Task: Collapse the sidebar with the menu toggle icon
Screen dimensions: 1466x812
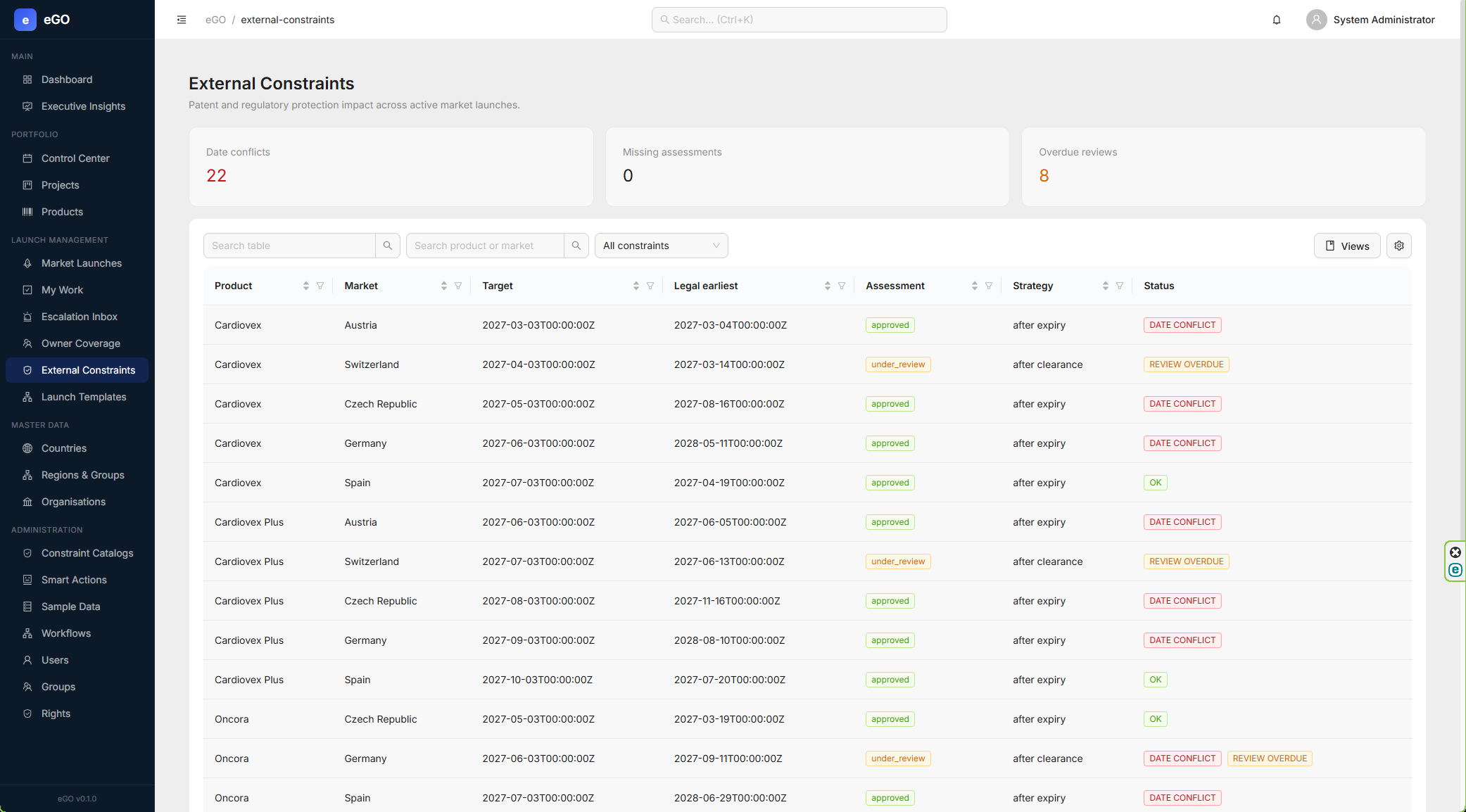Action: point(182,20)
